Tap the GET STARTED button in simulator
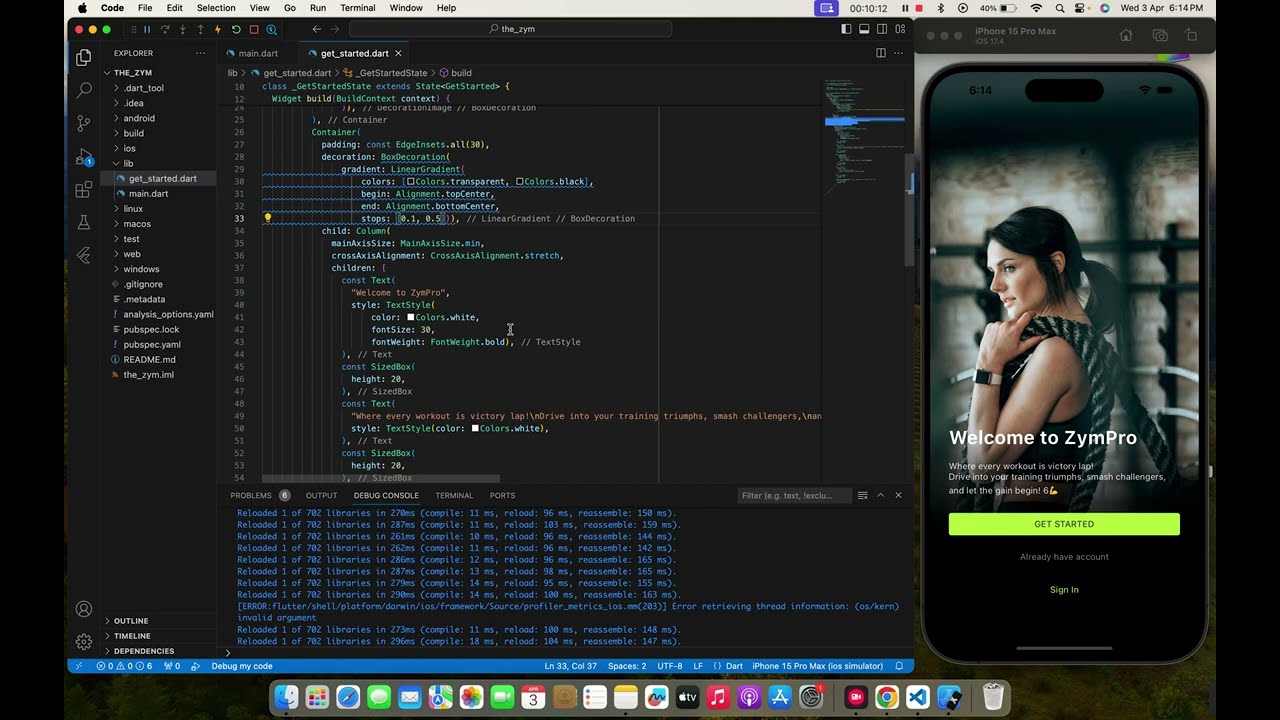 (x=1064, y=524)
